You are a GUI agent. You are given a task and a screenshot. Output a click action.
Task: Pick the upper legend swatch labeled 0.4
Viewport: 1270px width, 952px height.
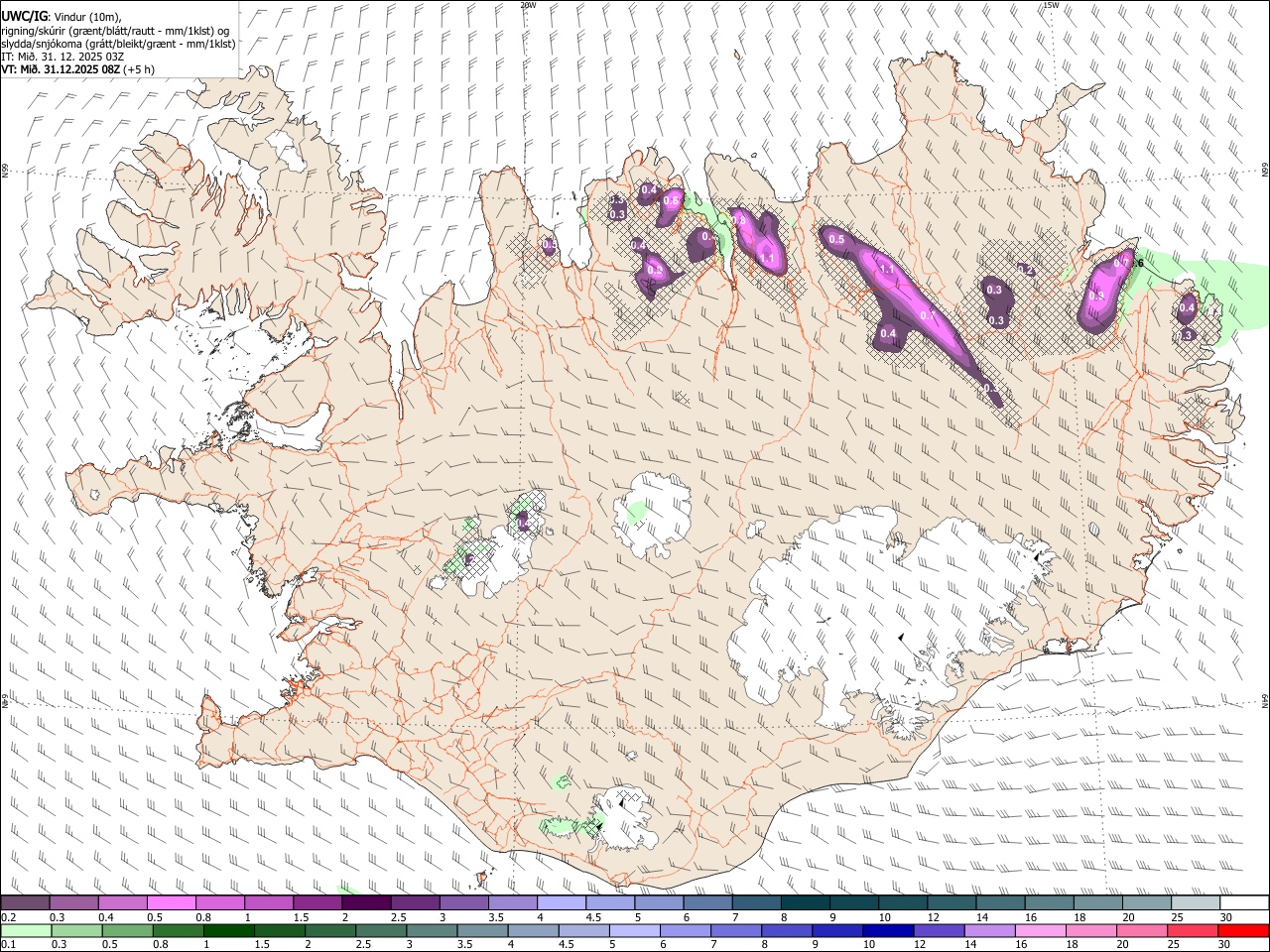[122, 903]
